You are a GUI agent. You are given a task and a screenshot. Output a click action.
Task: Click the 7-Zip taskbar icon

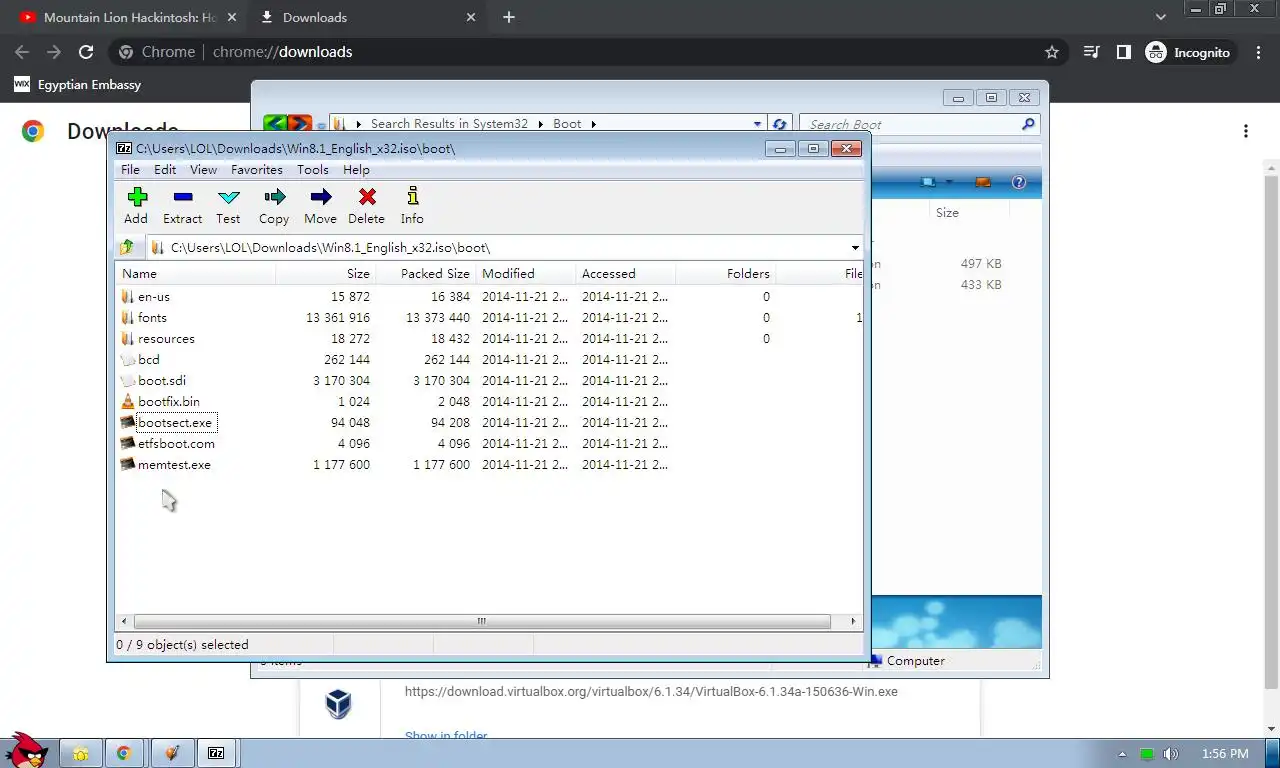(x=215, y=753)
